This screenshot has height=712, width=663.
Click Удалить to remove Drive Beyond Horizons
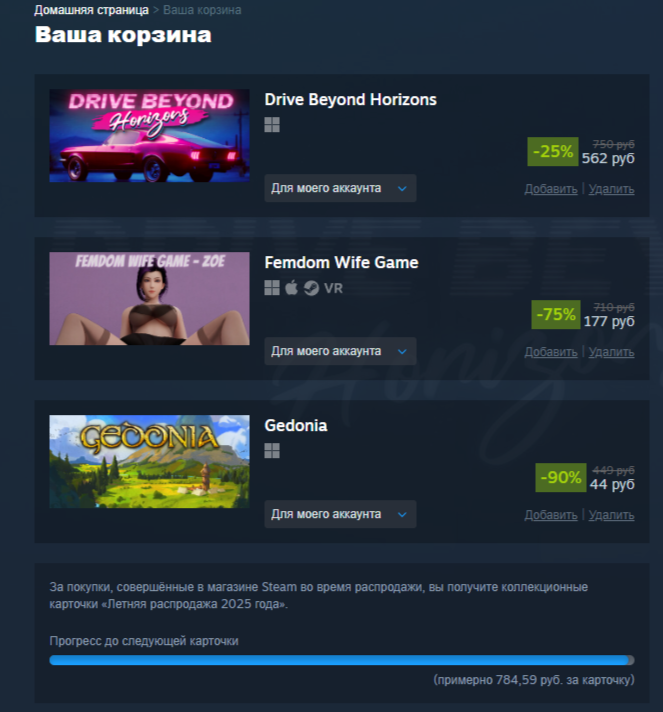coord(611,189)
